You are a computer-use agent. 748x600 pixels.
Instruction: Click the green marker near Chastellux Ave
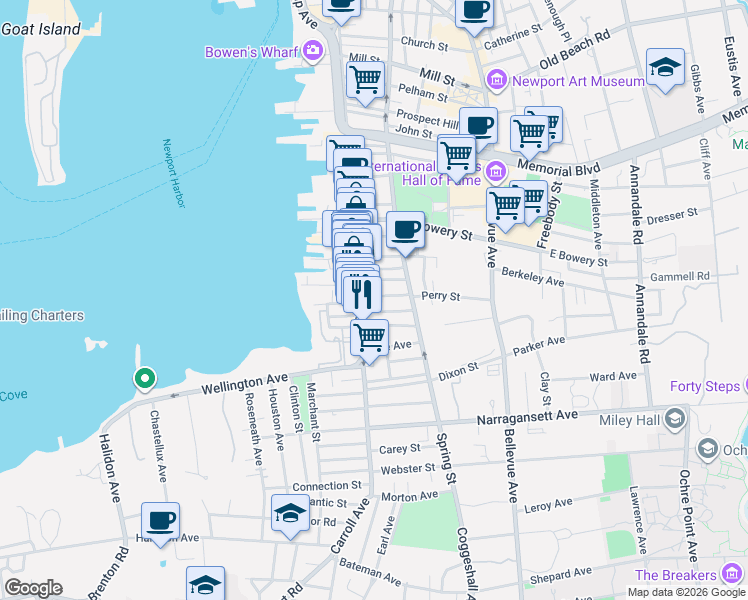point(145,379)
